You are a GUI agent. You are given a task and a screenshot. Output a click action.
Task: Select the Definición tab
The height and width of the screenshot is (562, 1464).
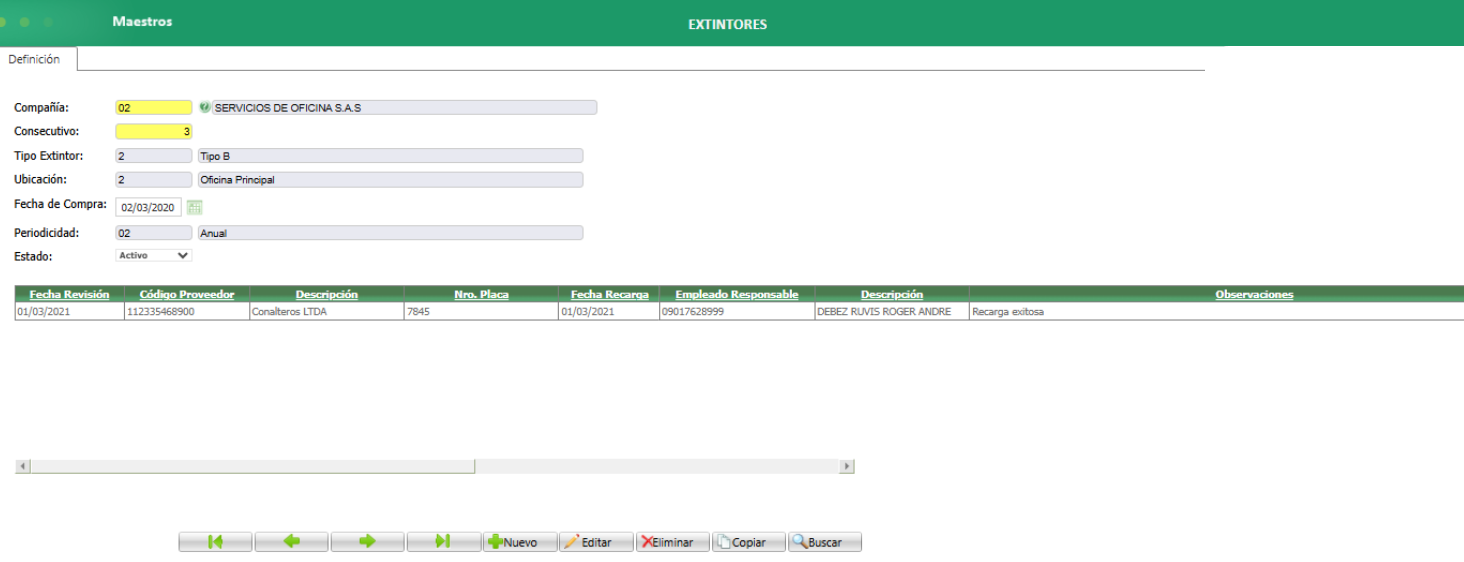34,59
